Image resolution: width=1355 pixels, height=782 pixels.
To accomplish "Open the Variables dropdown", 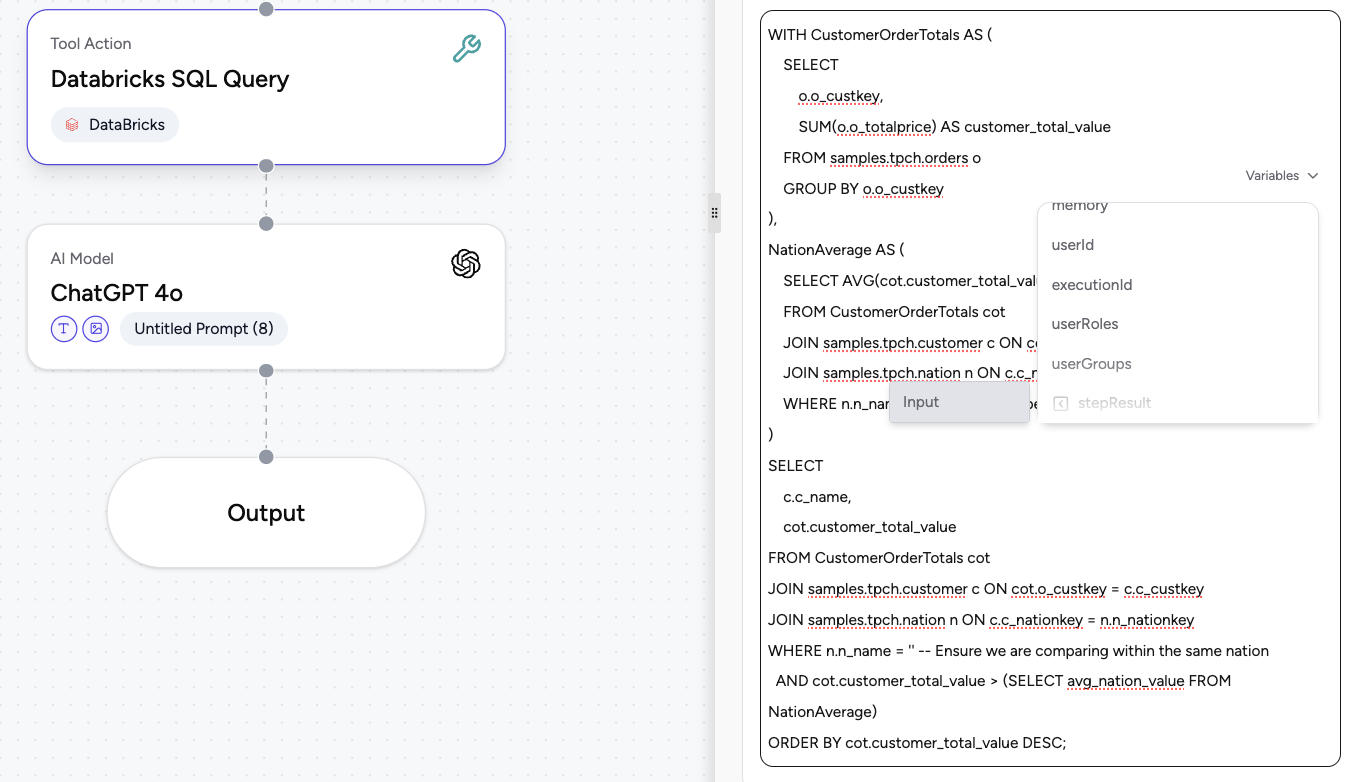I will 1282,175.
